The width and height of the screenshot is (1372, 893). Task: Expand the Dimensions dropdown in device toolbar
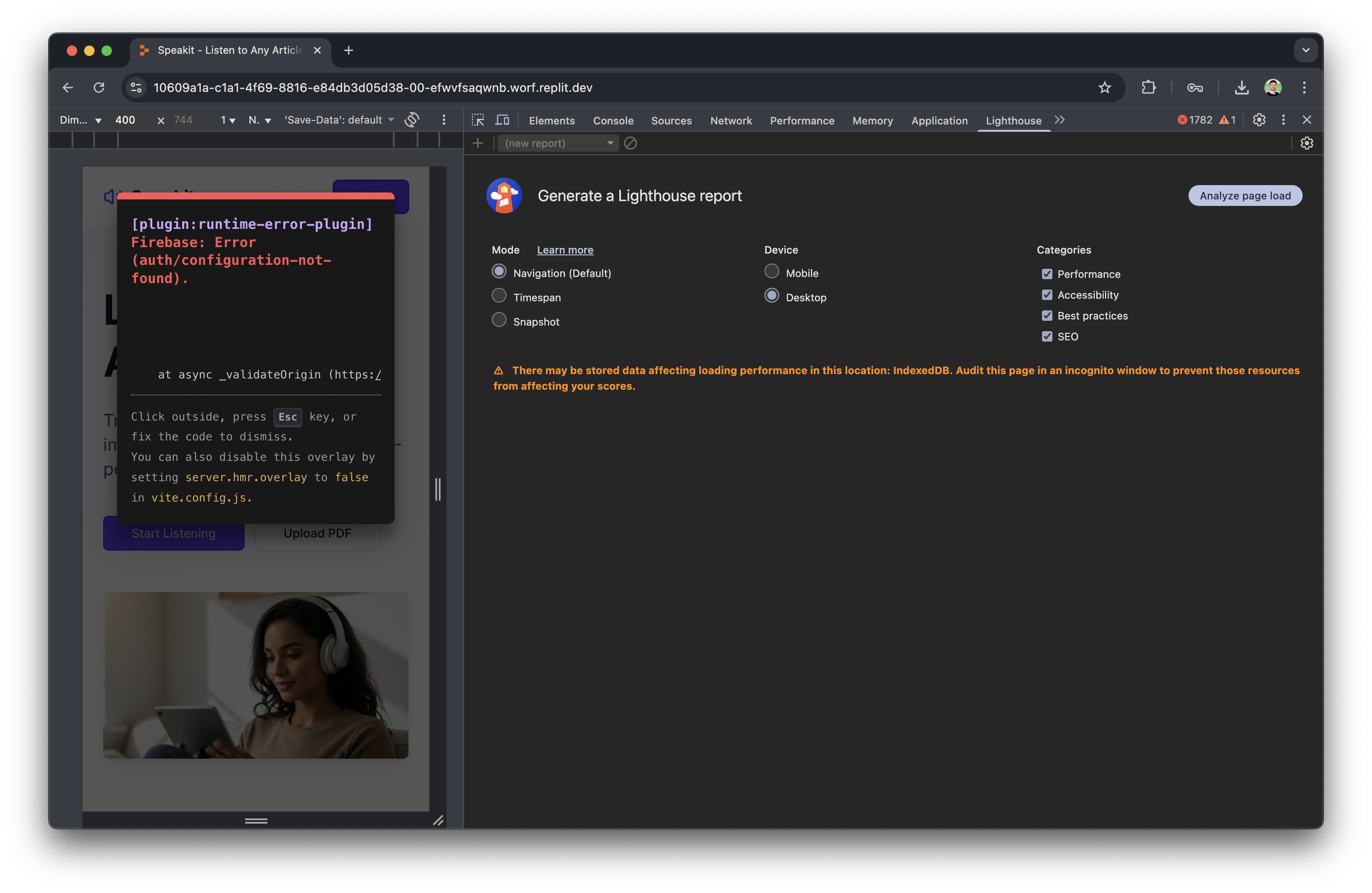81,120
